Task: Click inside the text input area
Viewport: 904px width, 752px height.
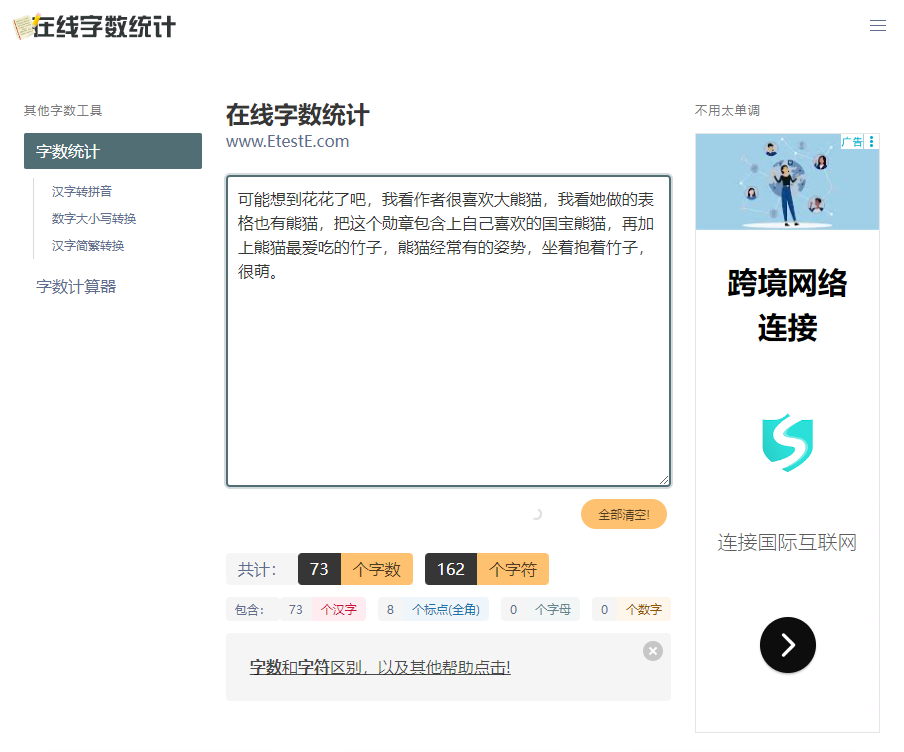Action: click(449, 331)
